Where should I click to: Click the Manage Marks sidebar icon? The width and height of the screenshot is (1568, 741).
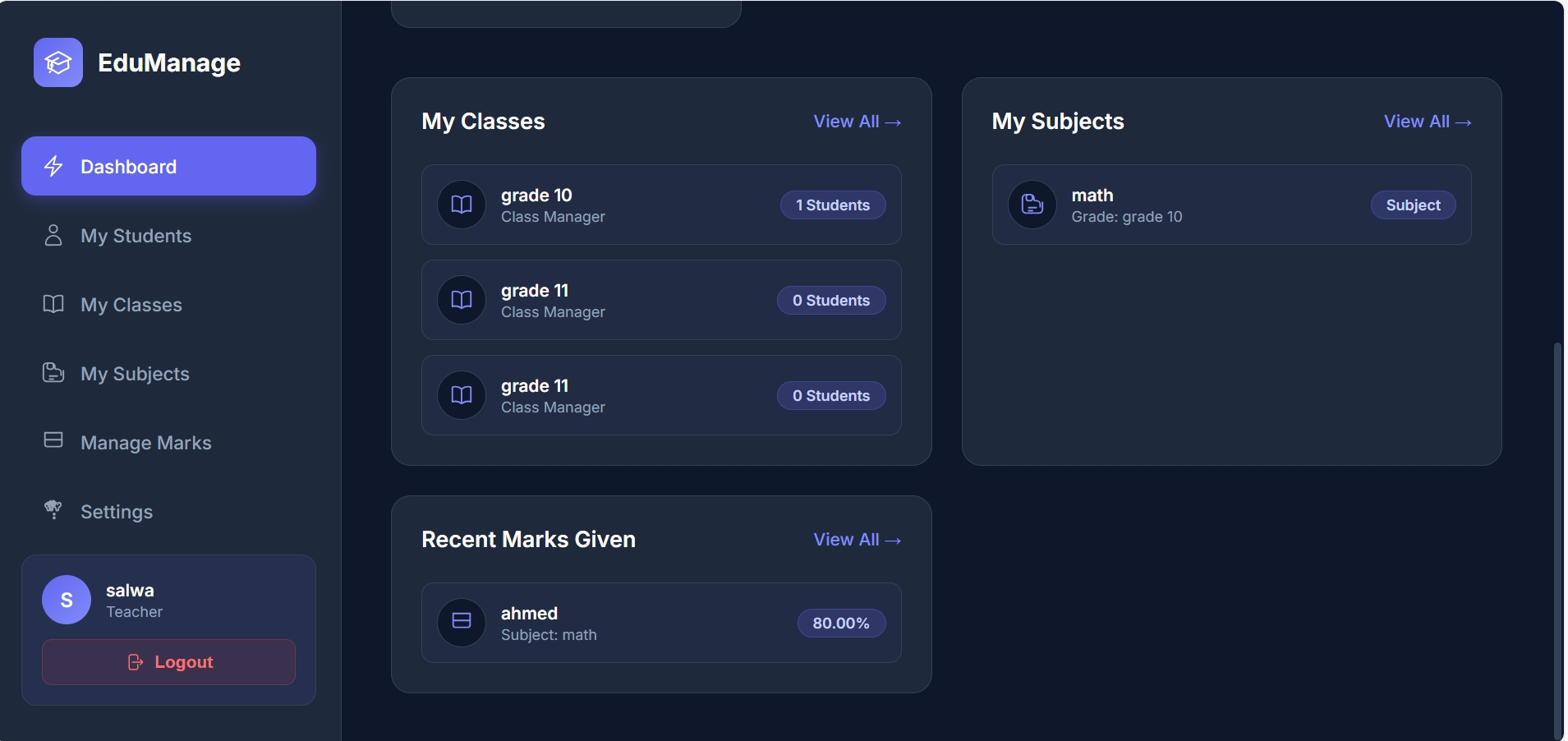click(x=53, y=441)
